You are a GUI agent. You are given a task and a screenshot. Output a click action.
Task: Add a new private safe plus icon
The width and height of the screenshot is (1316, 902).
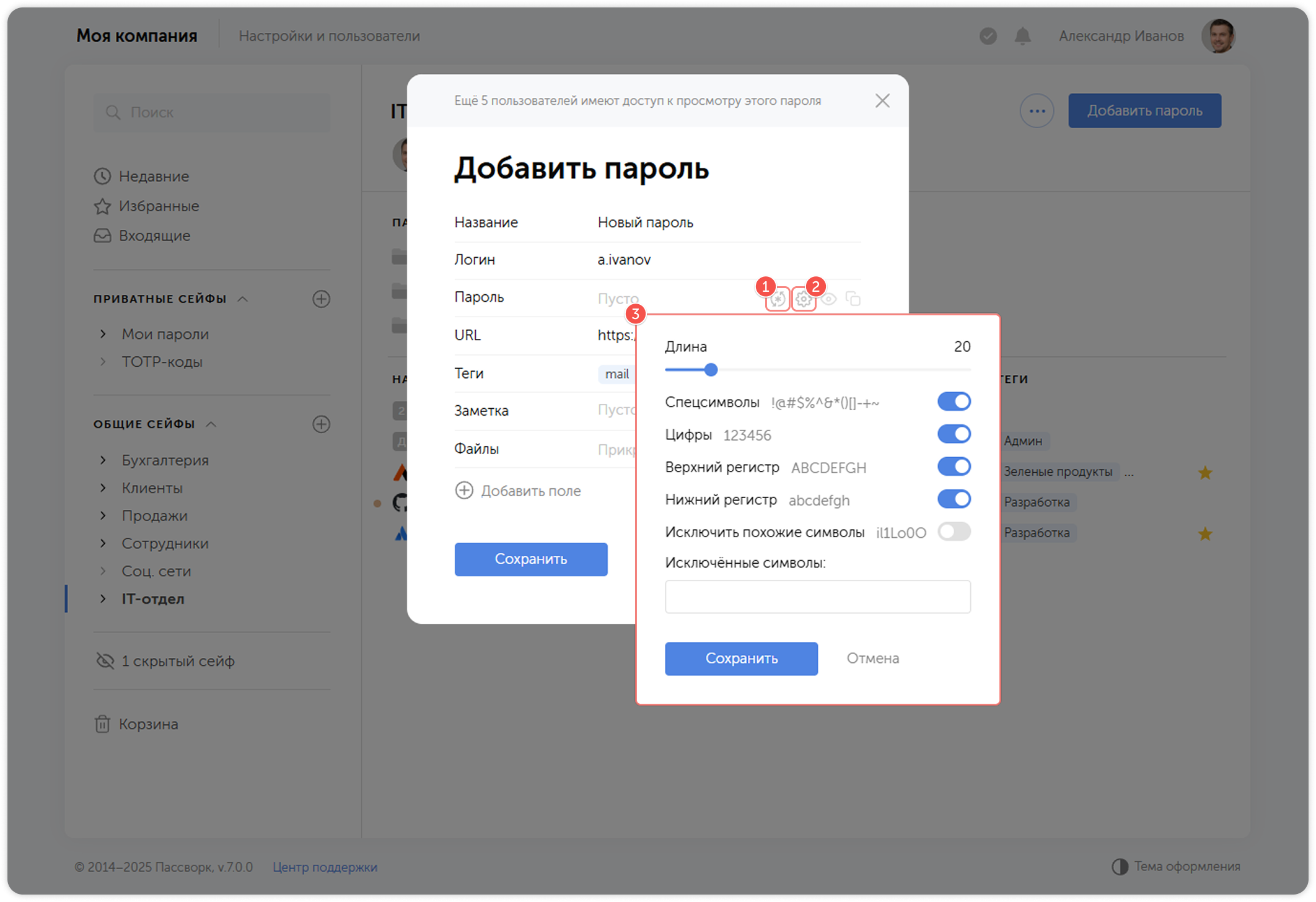321,299
